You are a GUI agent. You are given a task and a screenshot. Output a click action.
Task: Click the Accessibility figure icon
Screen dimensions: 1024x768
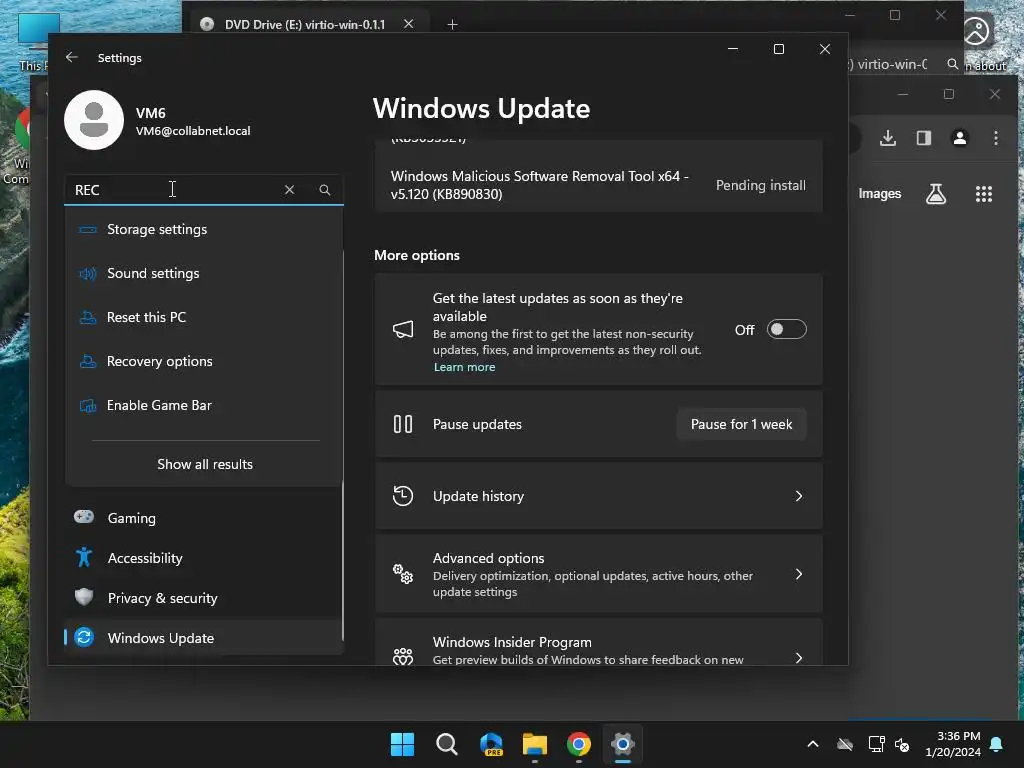84,557
